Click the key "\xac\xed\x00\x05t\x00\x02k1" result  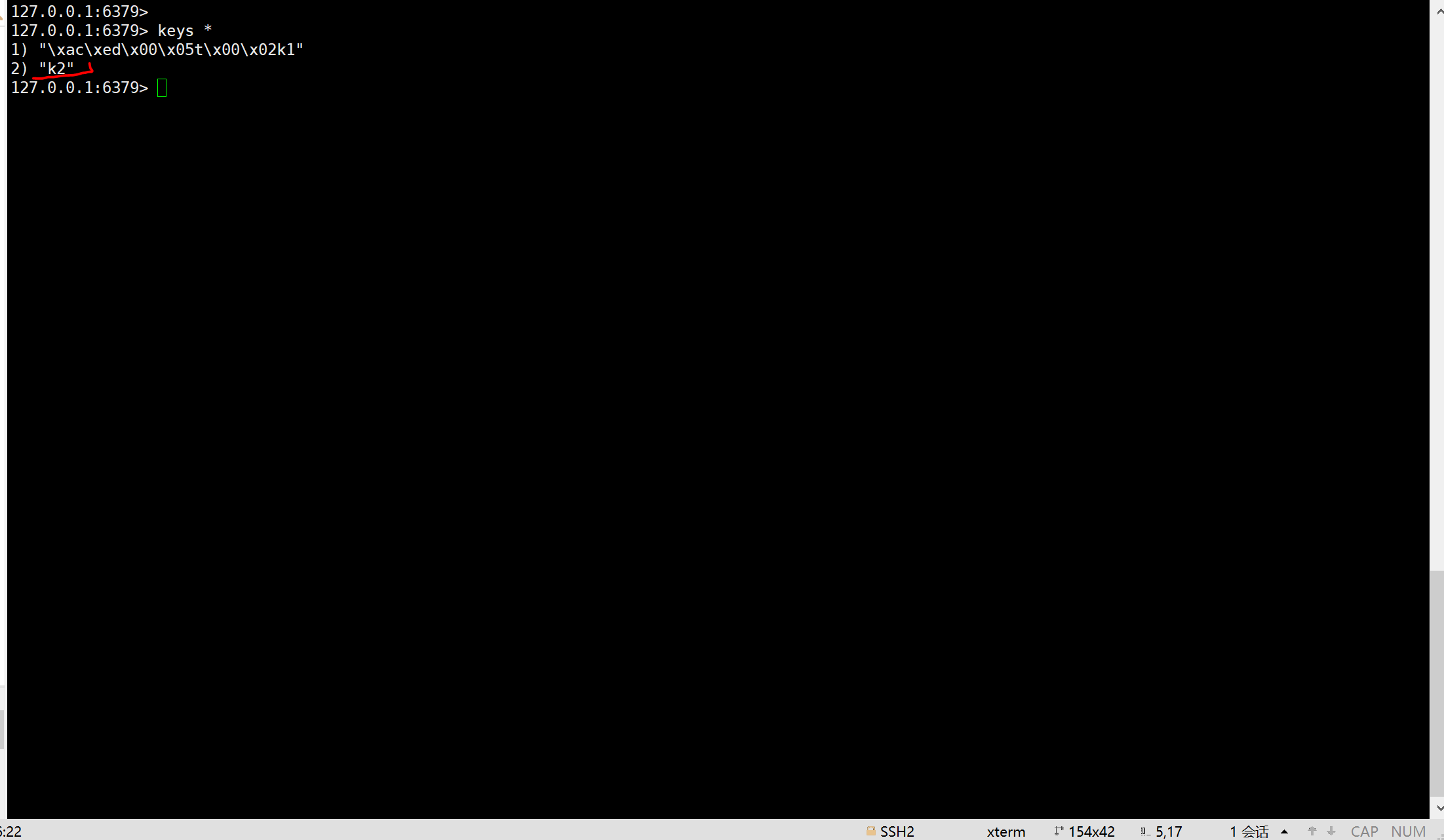click(x=171, y=49)
